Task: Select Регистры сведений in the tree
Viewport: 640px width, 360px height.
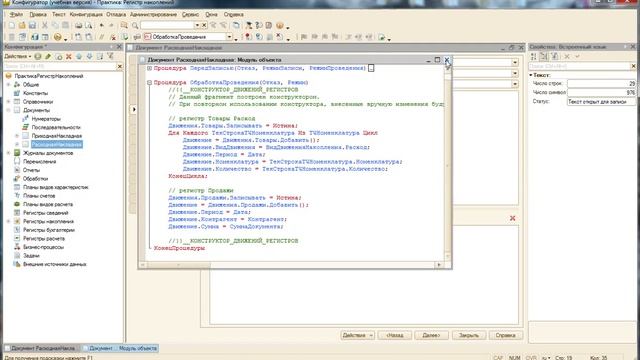Action: (x=45, y=213)
